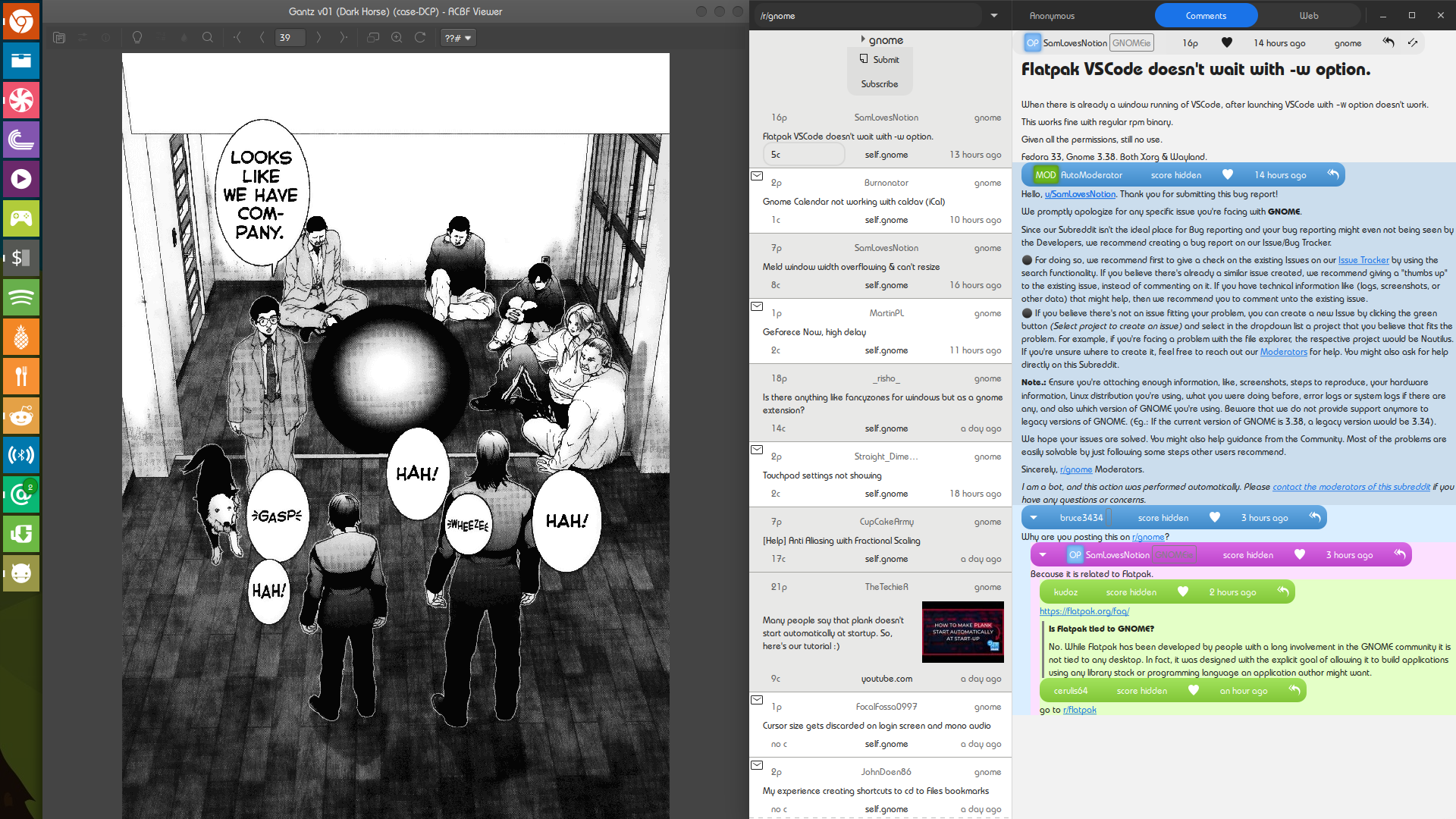1456x819 pixels.
Task: Like the bruce3434 comment
Action: coord(1215,518)
